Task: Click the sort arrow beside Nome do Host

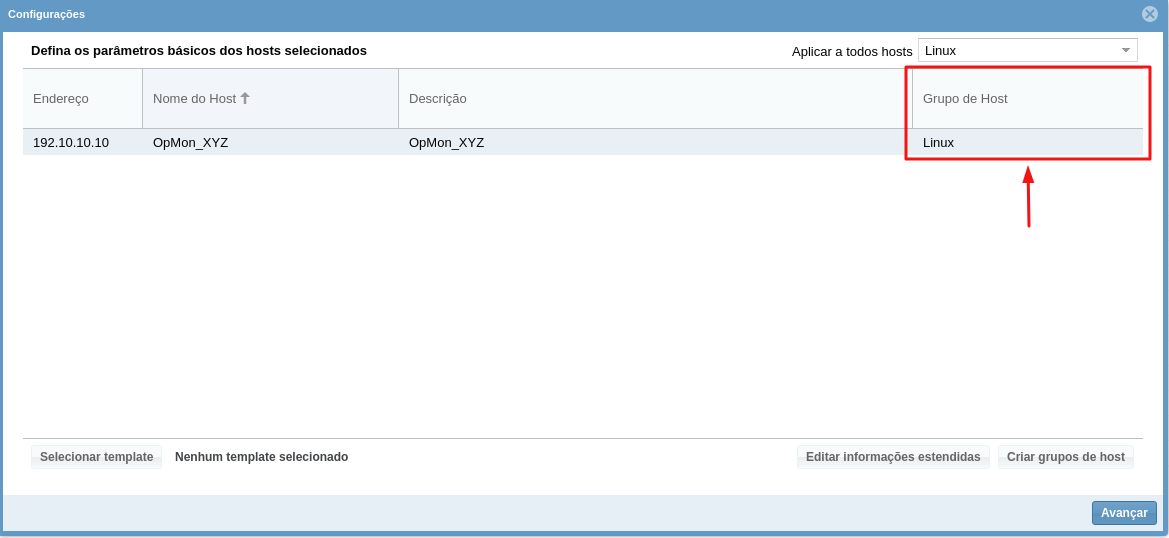Action: (x=245, y=98)
